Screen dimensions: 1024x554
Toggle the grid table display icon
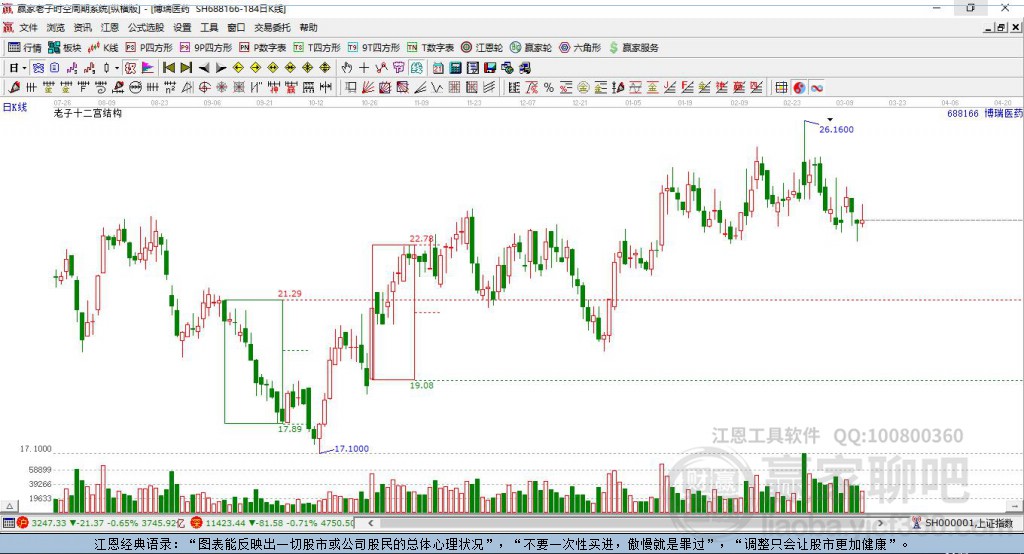782,88
